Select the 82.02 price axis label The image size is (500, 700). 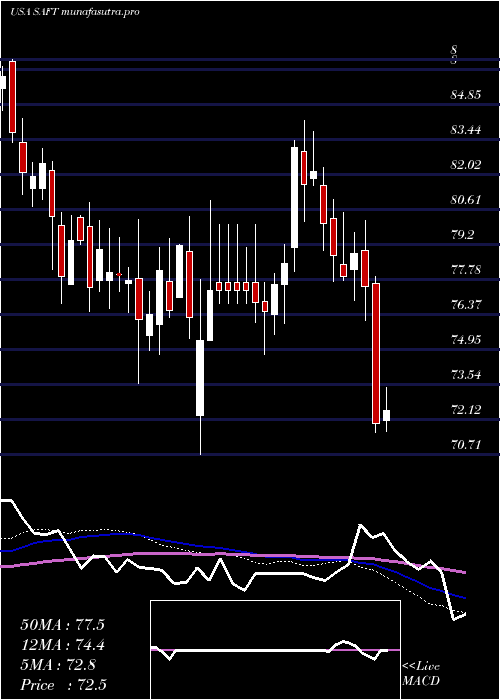point(466,165)
